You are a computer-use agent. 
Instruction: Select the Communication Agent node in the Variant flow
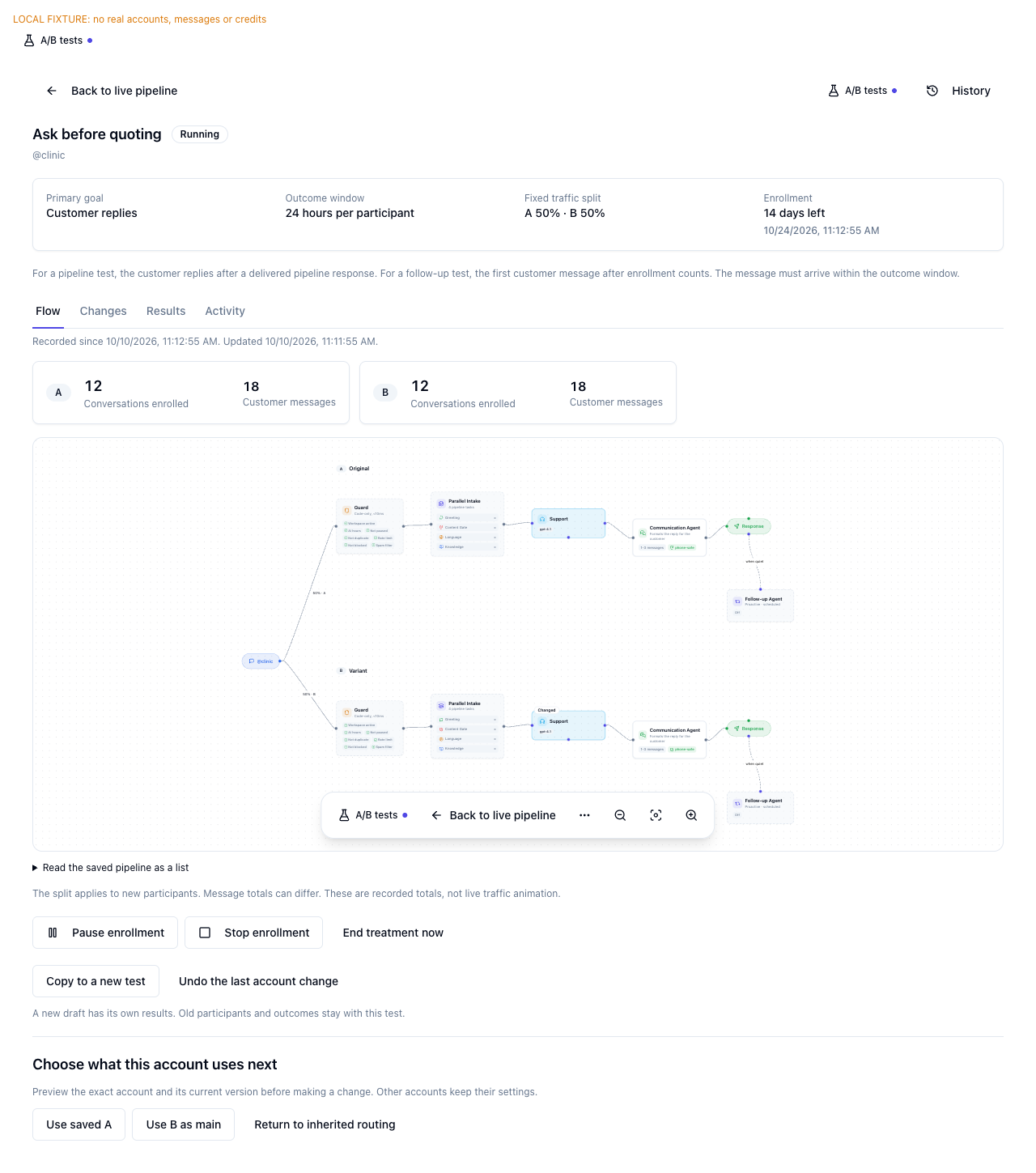669,739
